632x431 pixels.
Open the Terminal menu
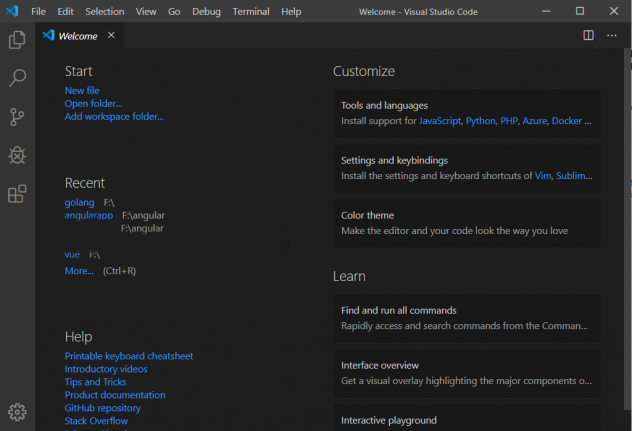coord(251,11)
